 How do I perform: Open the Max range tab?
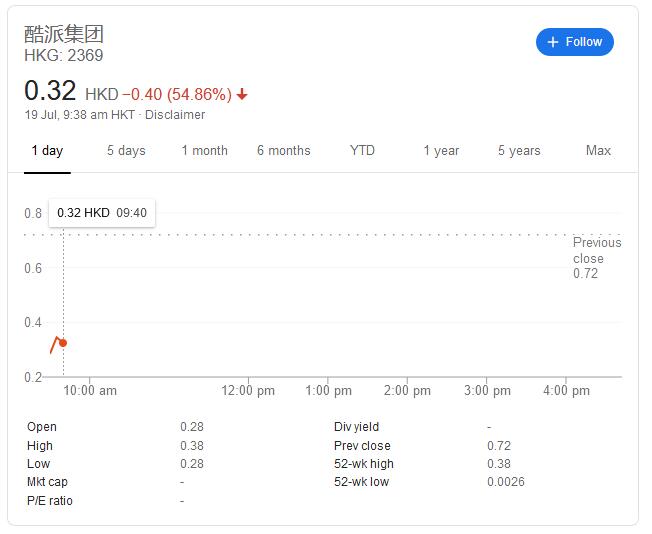598,151
